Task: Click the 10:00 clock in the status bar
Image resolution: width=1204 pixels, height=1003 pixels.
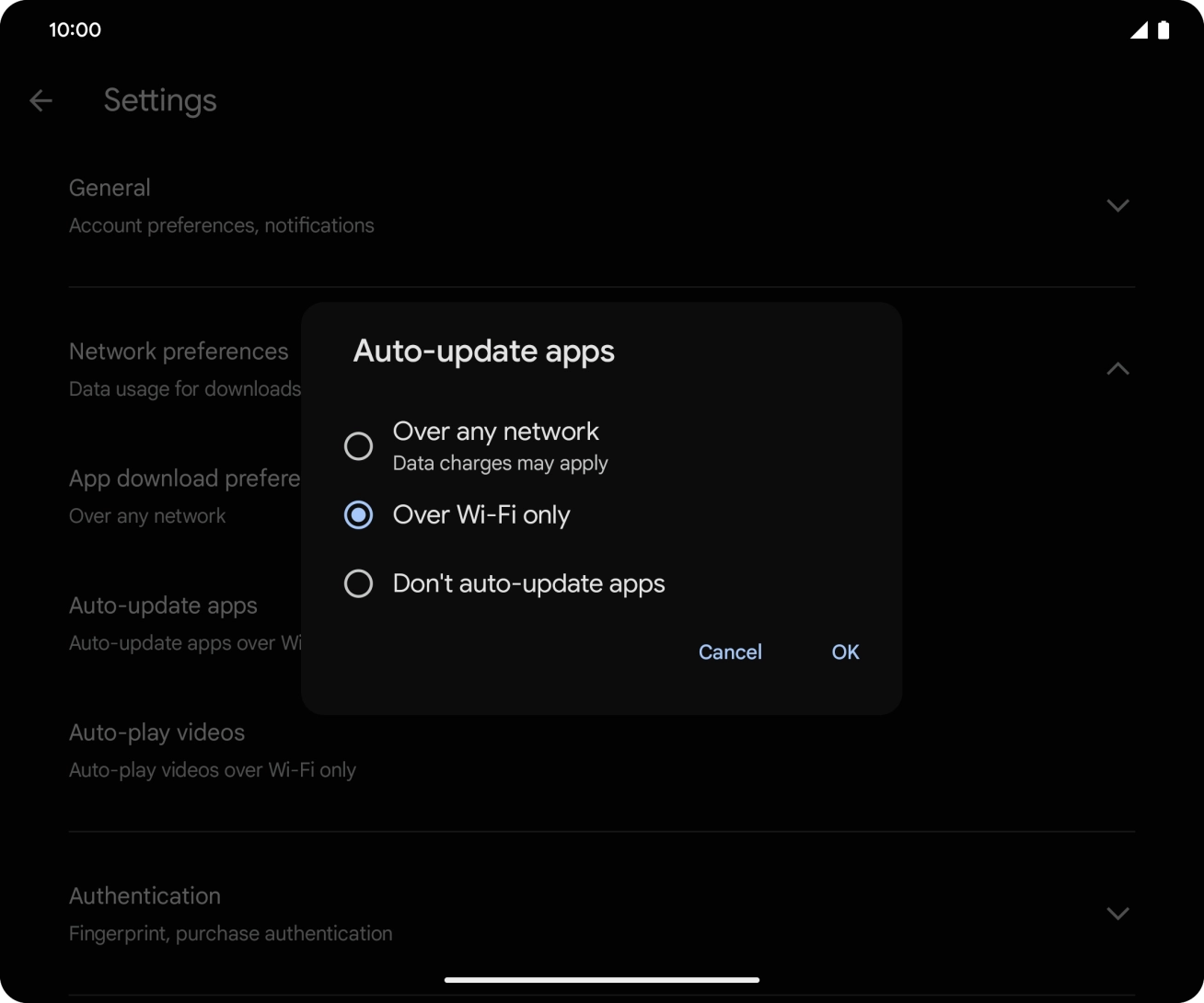Action: click(x=75, y=29)
